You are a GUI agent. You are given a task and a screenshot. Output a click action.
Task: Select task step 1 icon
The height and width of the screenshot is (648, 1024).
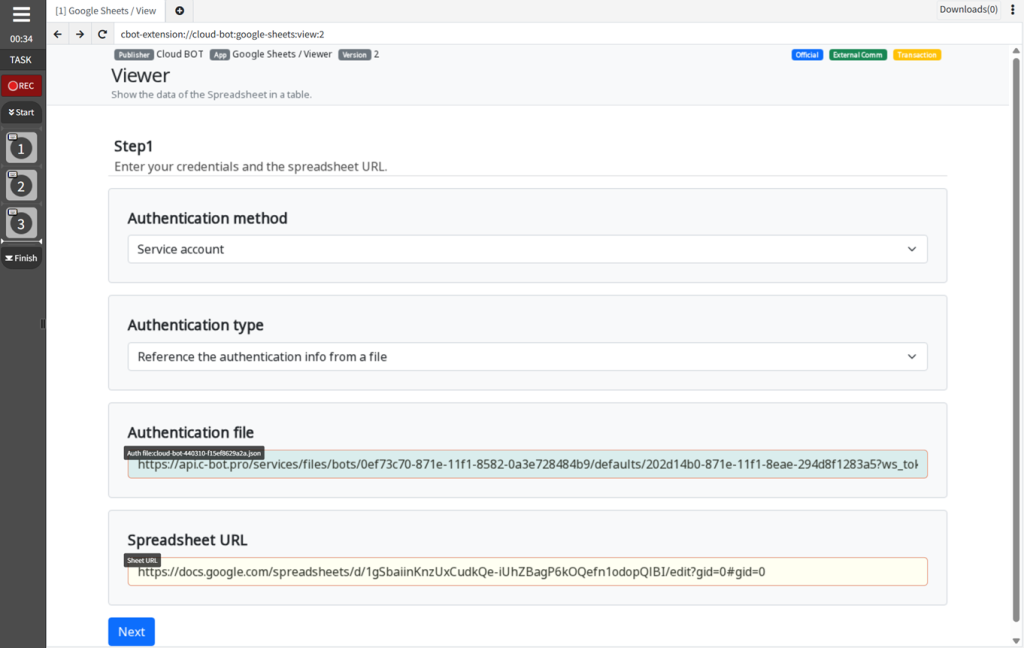21,148
